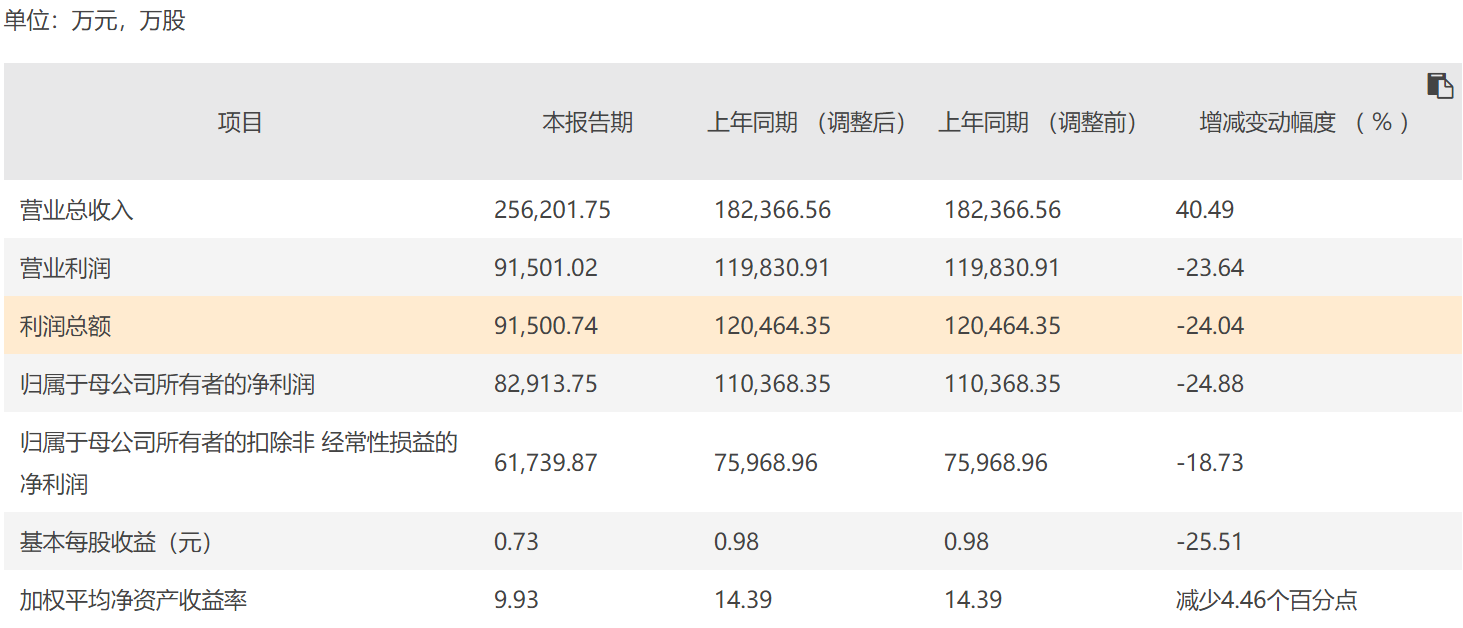The height and width of the screenshot is (628, 1463).
Task: Click the 营业利润 row label
Action: pos(65,268)
